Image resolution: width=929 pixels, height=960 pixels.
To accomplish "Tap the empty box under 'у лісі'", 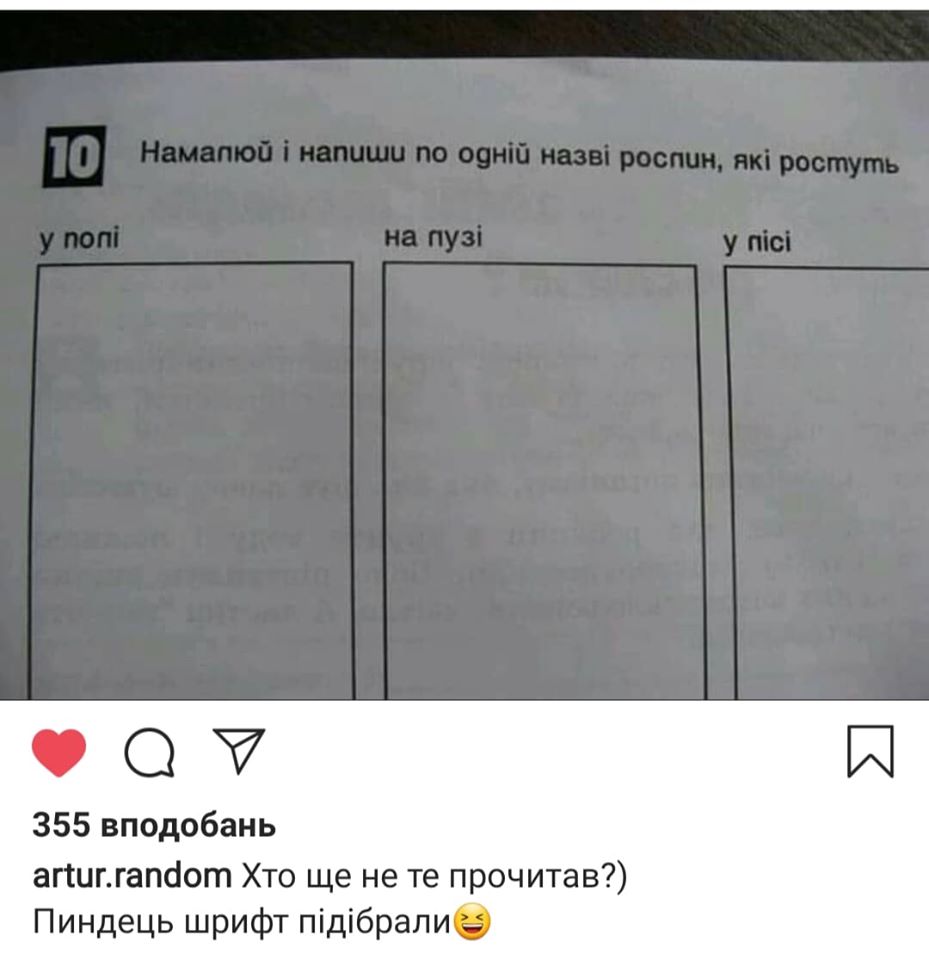I will click(828, 483).
